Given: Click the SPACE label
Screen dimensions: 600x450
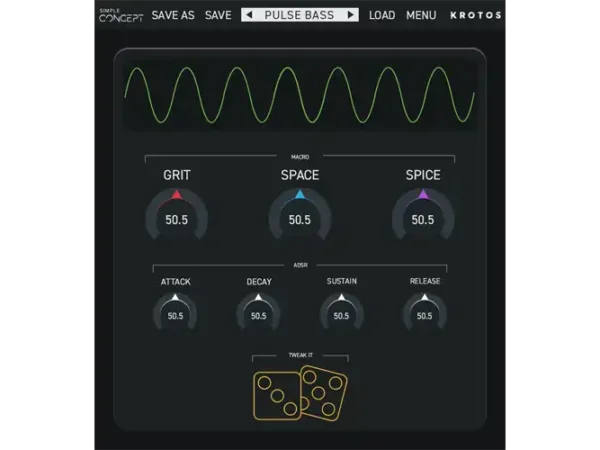Looking at the screenshot, I should (300, 175).
